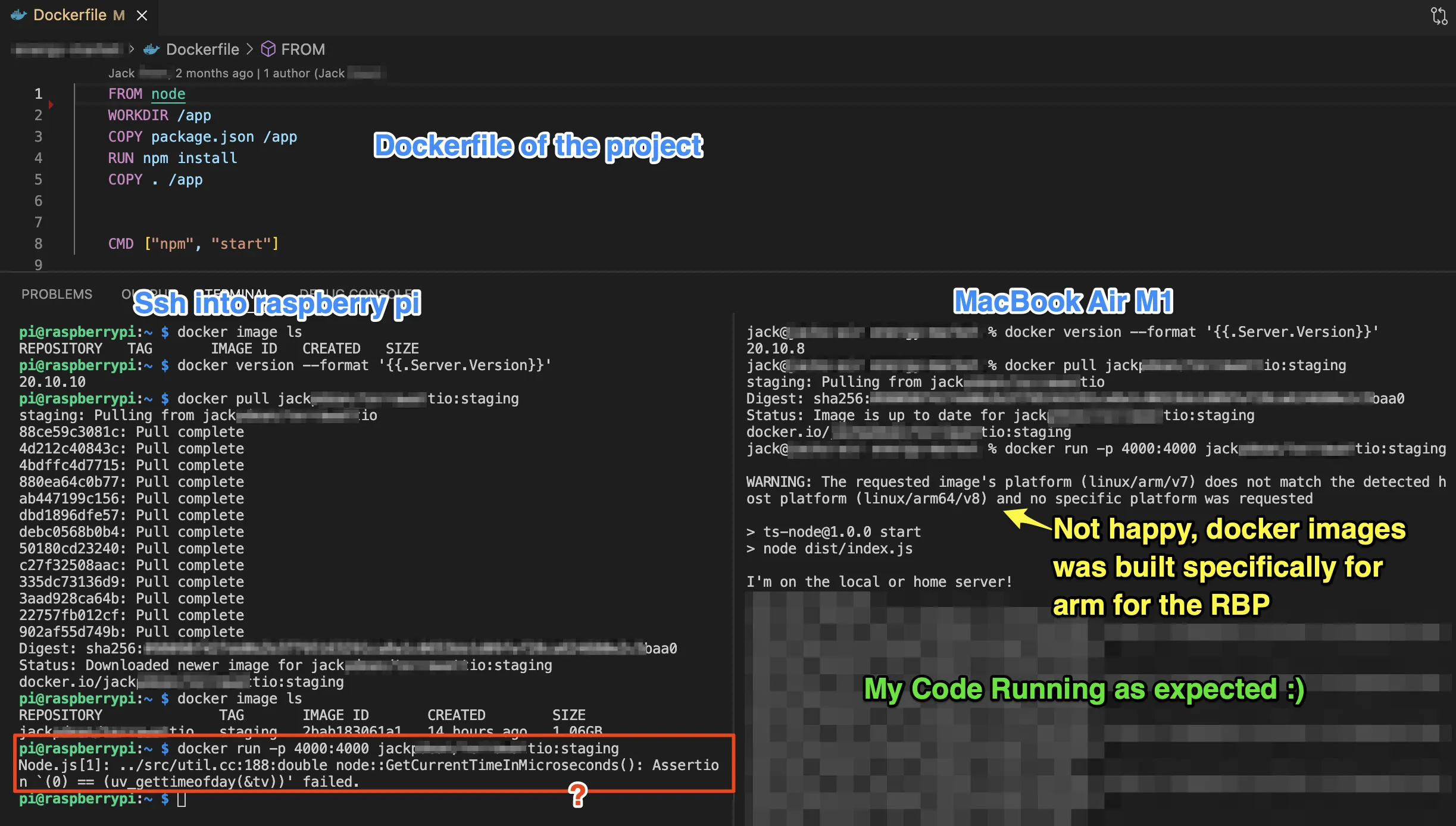Click the raspberrypi terminal prompt cursor

pos(182,799)
